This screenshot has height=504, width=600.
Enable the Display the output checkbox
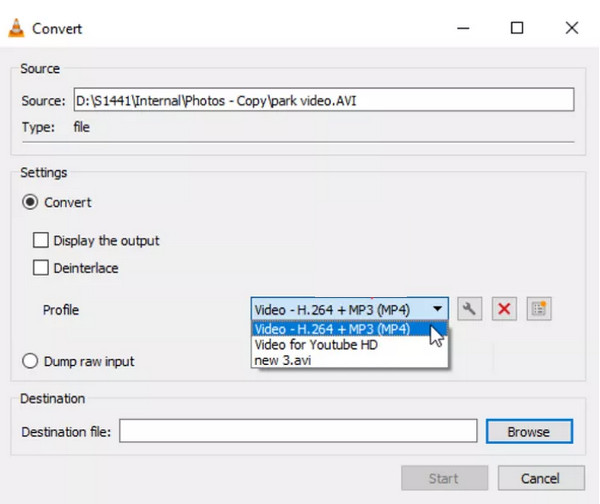click(x=41, y=241)
